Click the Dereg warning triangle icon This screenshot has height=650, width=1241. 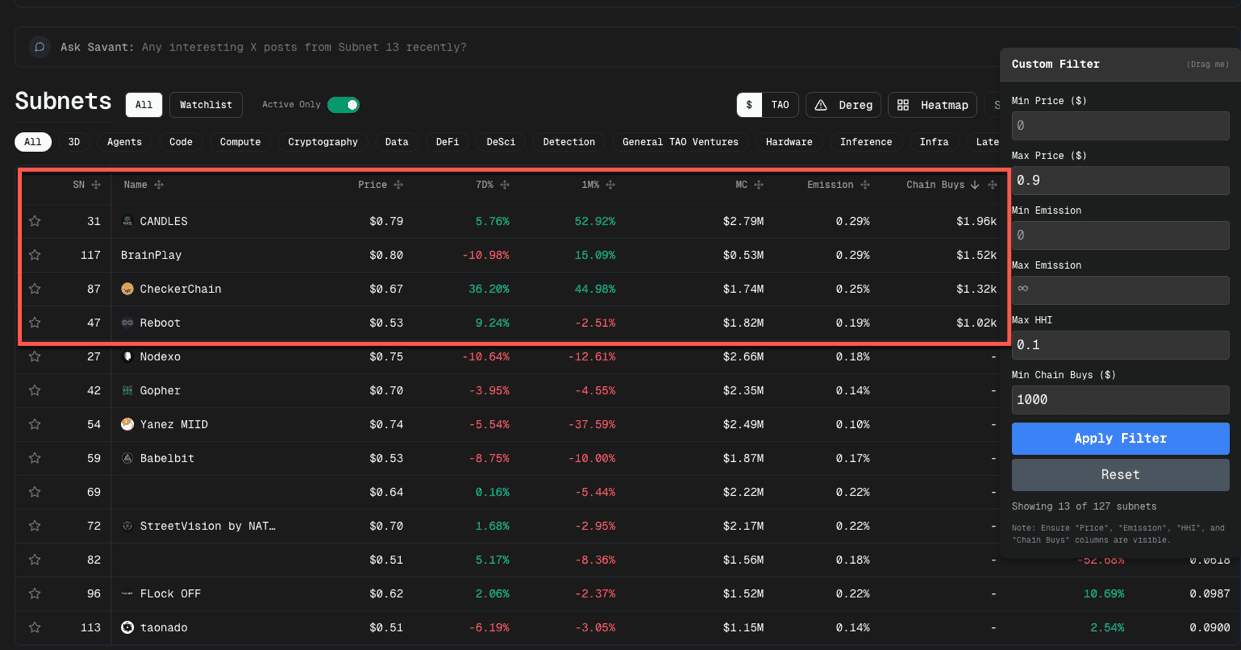point(821,105)
